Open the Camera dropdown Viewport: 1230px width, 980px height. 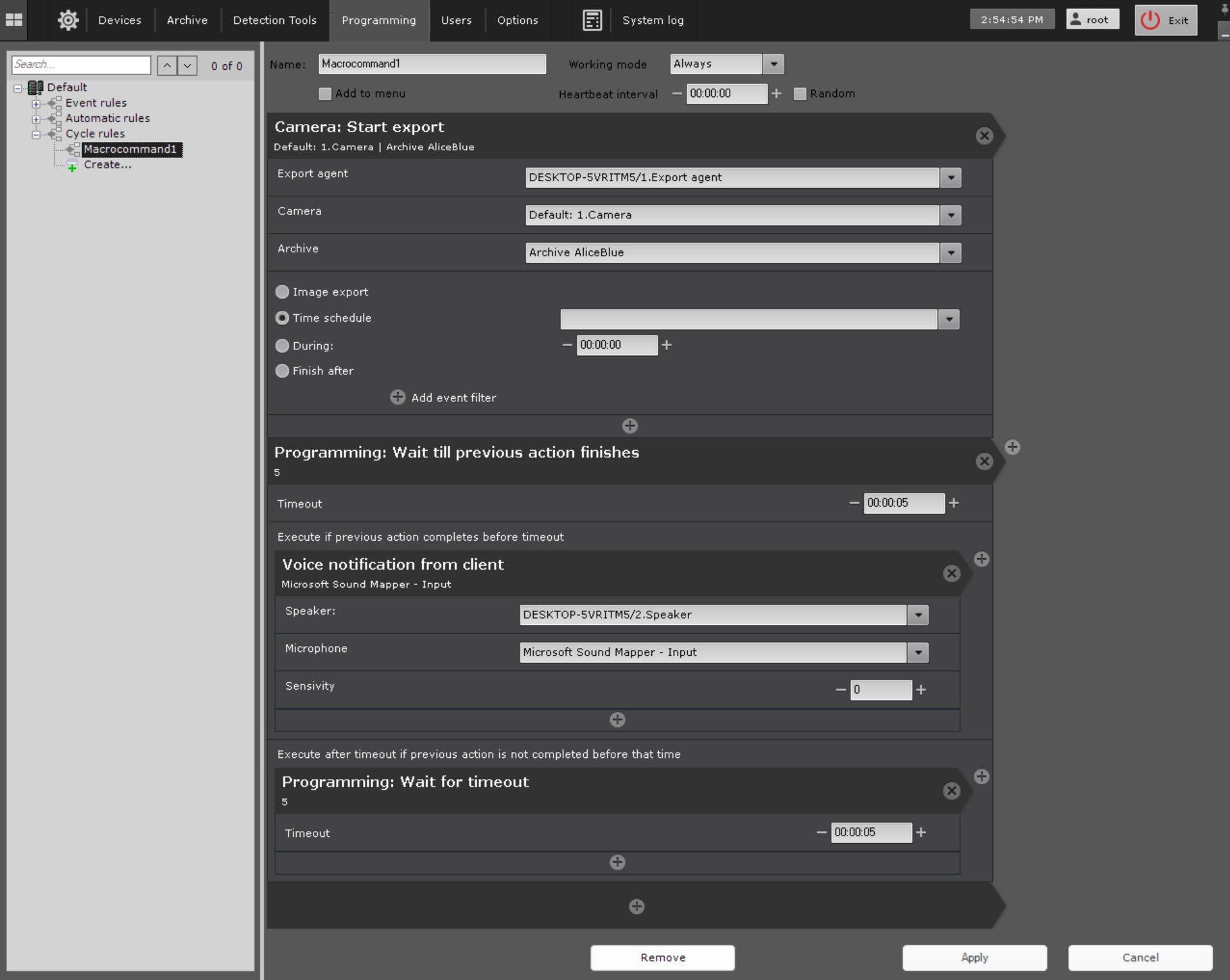coord(951,215)
